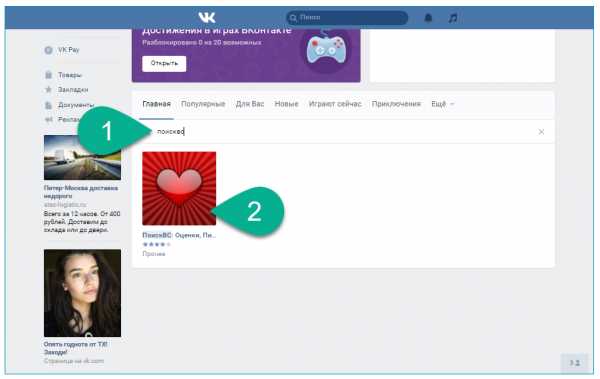This screenshot has width=600, height=379.
Task: Click the Открыть button on the achievements banner
Action: [164, 64]
